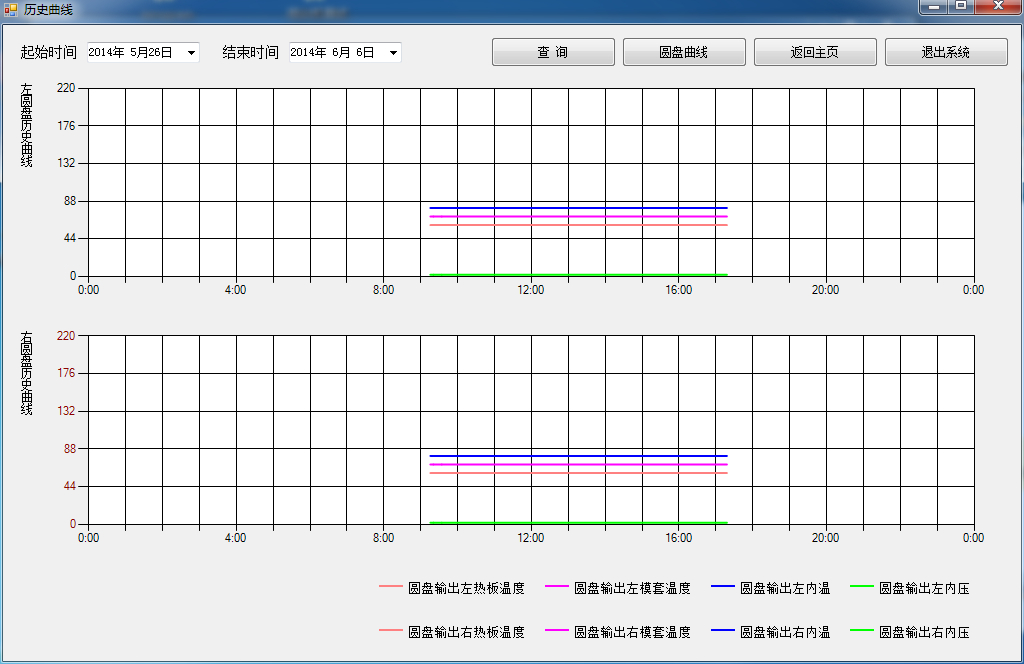Click 12:00 label on left disc chart axis
This screenshot has height=664, width=1024.
(531, 290)
